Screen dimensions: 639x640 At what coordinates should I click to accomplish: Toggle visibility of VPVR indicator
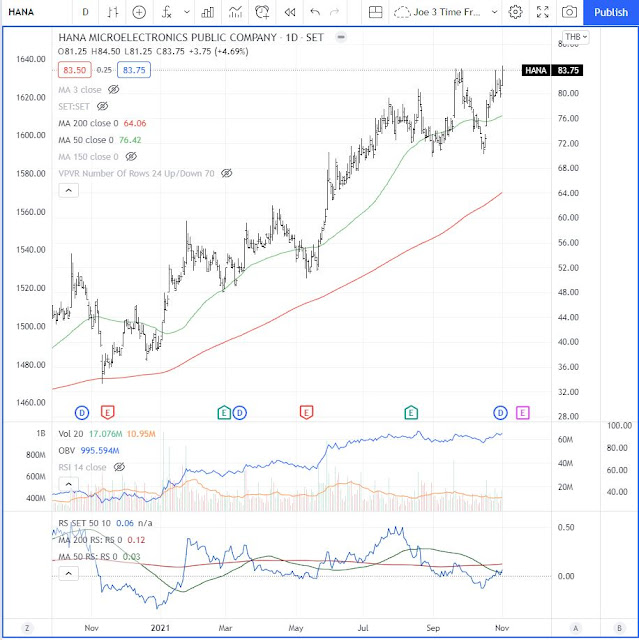pos(226,173)
